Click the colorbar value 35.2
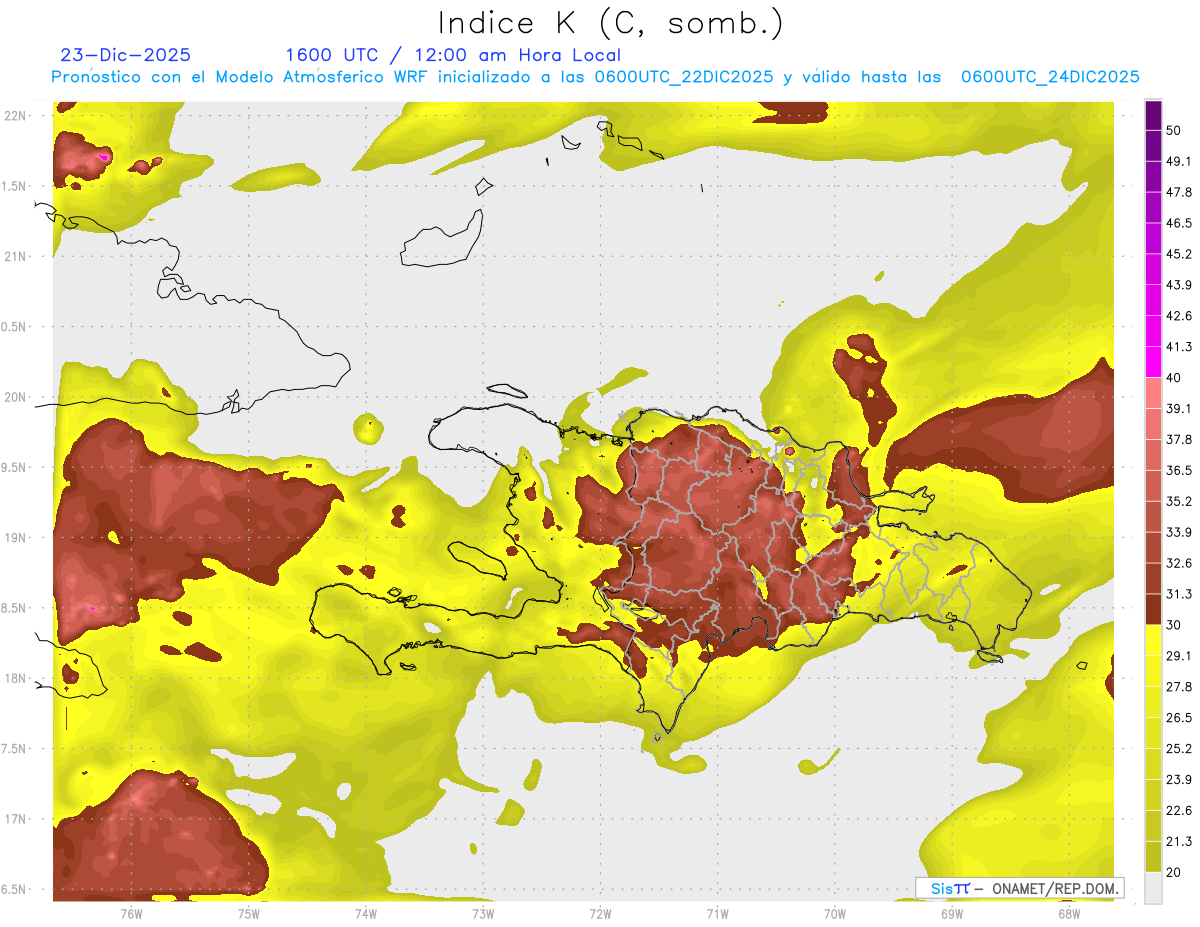This screenshot has height=927, width=1200. 1179,501
